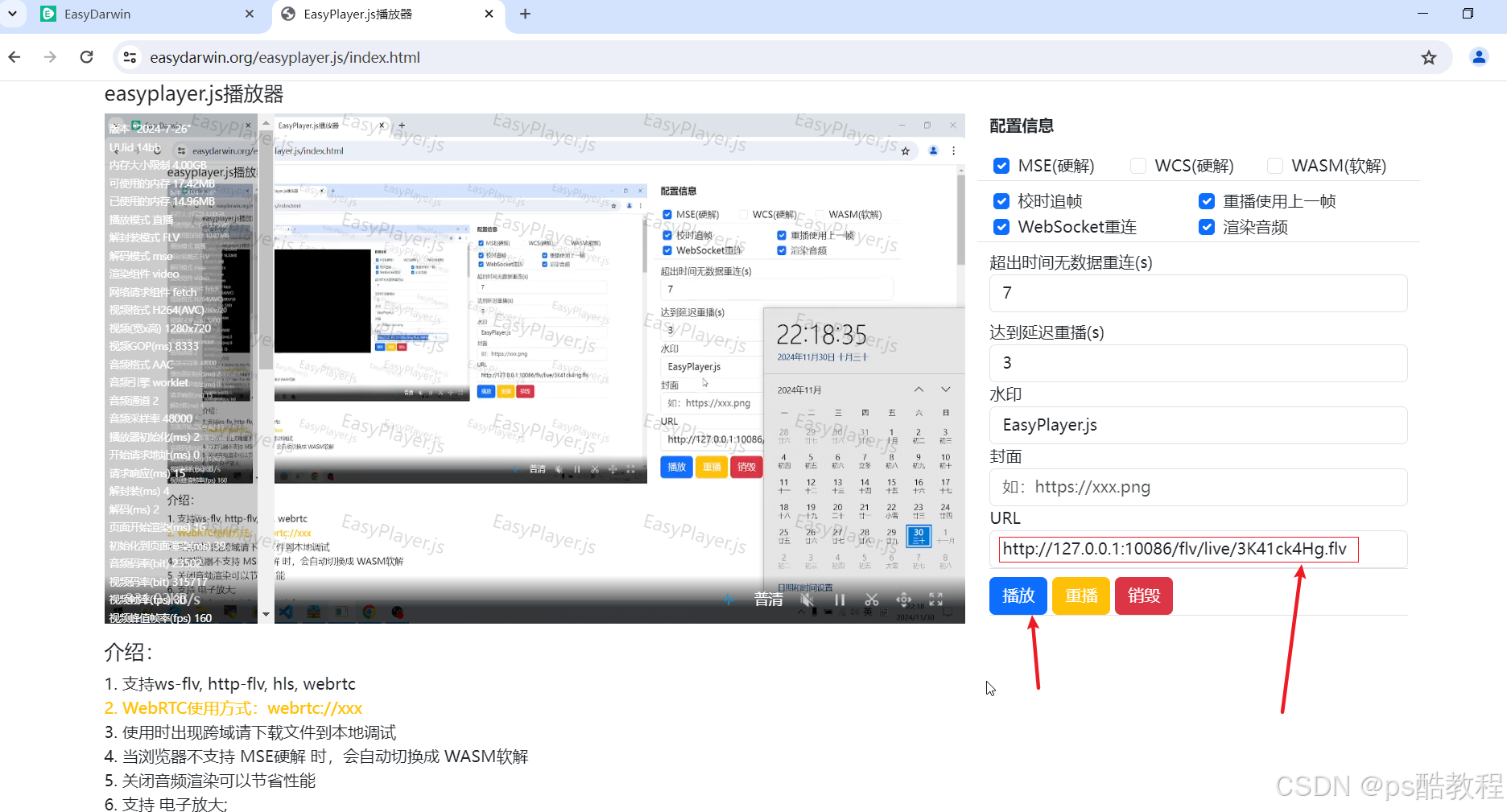Click the yellow "WebRTC使用方式: webrtc://xxx" line
Screen dimensions: 1507x812
(x=233, y=708)
